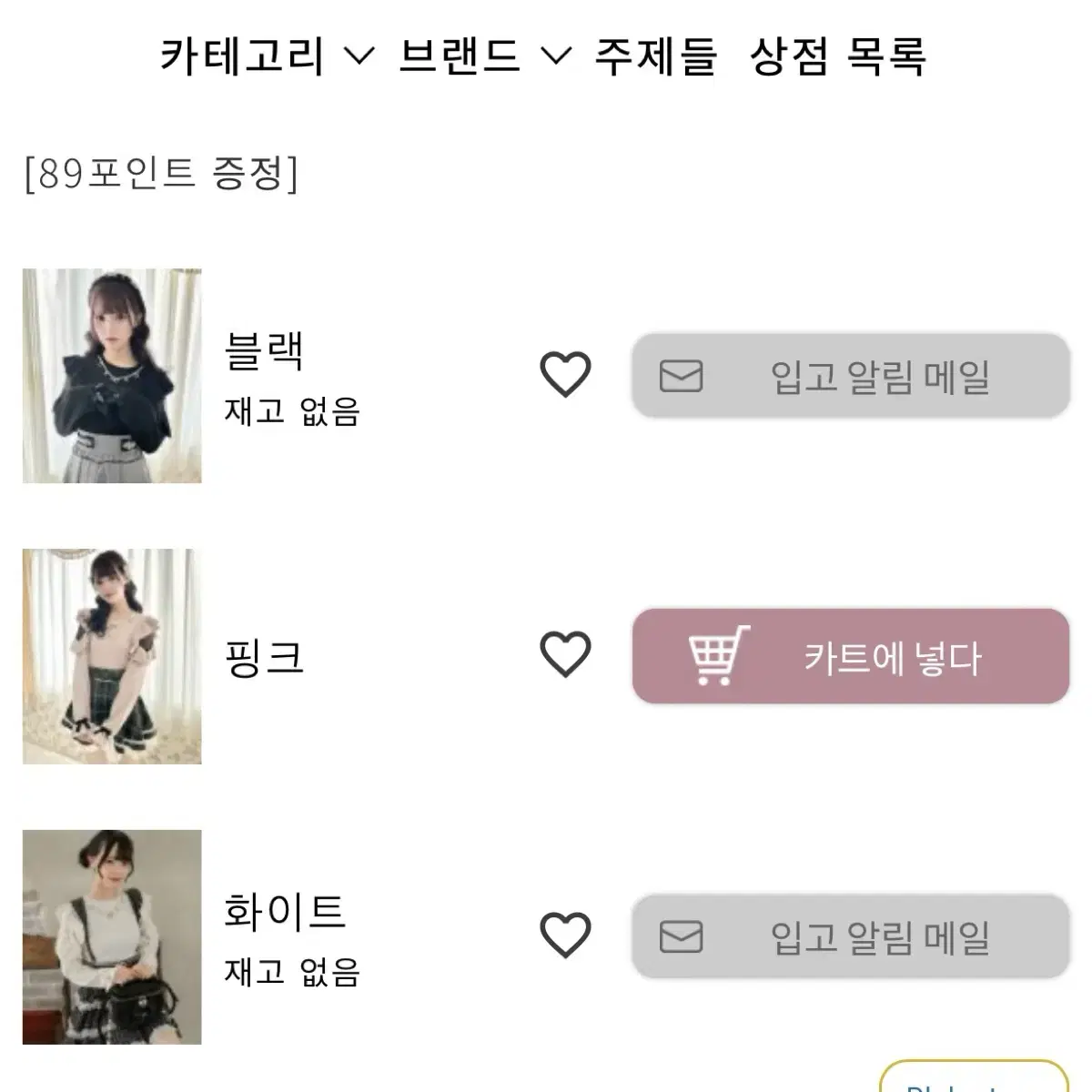Click the yellow-outlined button at page bottom

pos(974,1076)
